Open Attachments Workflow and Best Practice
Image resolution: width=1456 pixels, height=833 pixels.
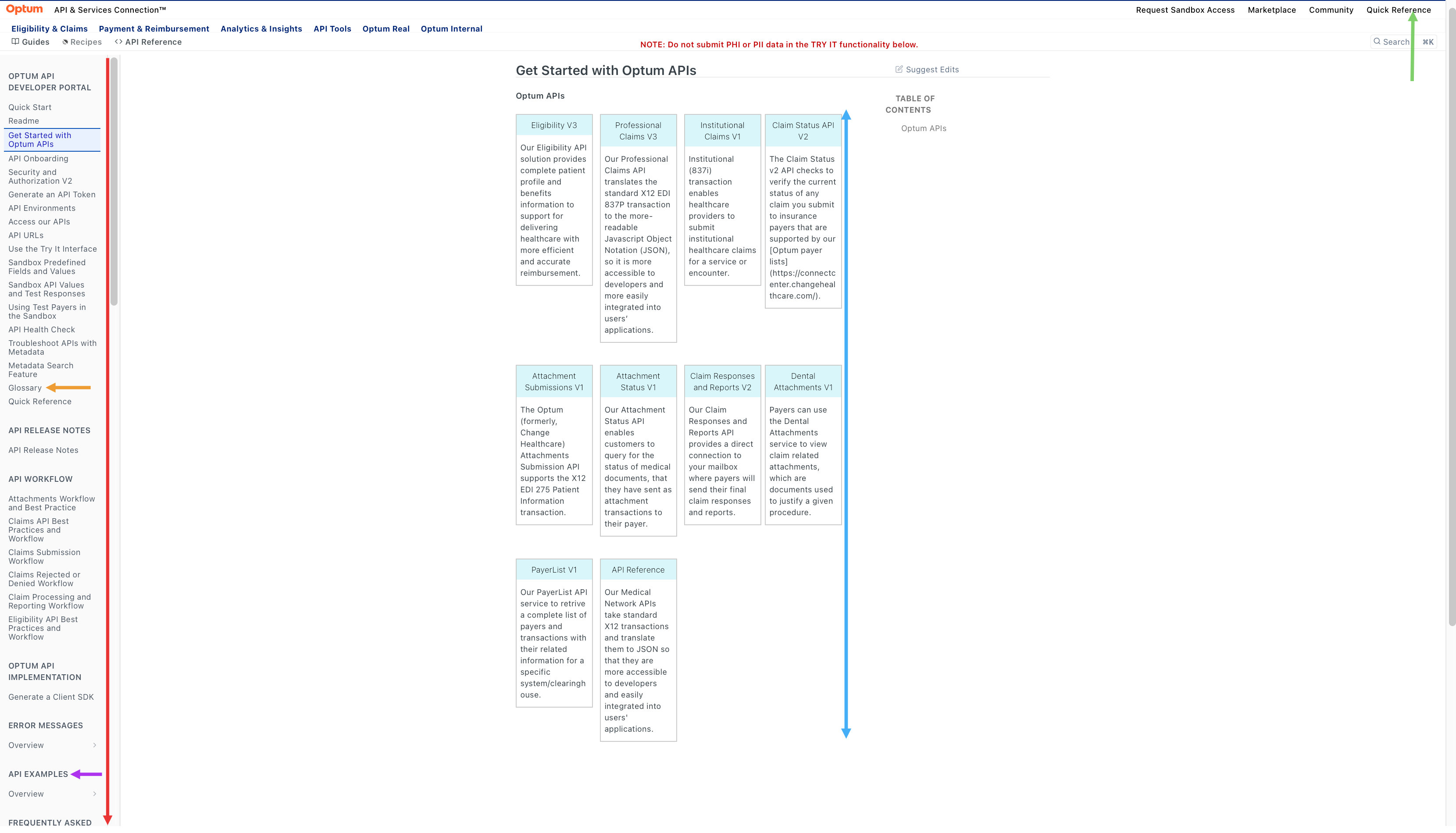(x=51, y=503)
